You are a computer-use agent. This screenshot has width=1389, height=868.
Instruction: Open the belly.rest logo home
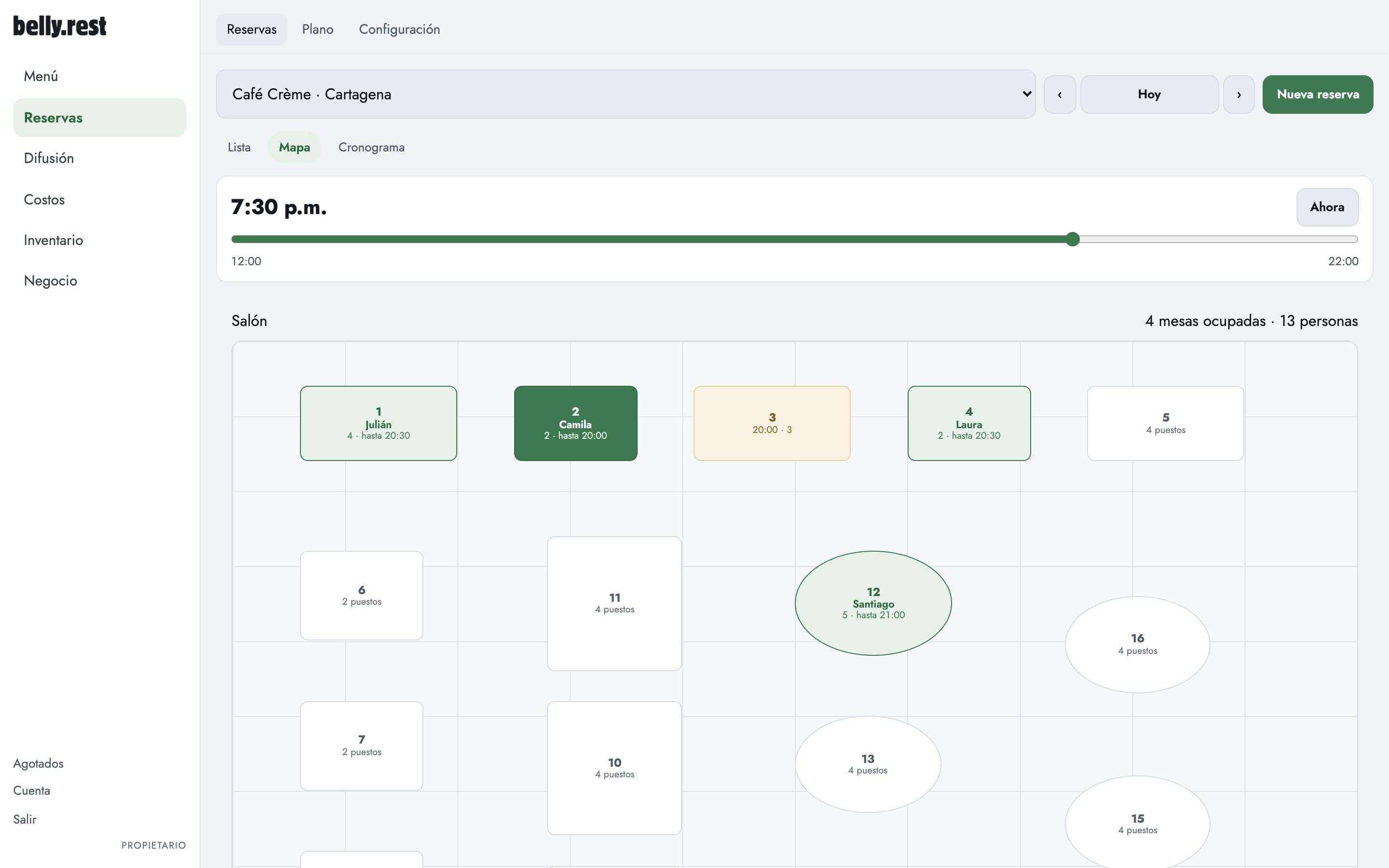[60, 27]
